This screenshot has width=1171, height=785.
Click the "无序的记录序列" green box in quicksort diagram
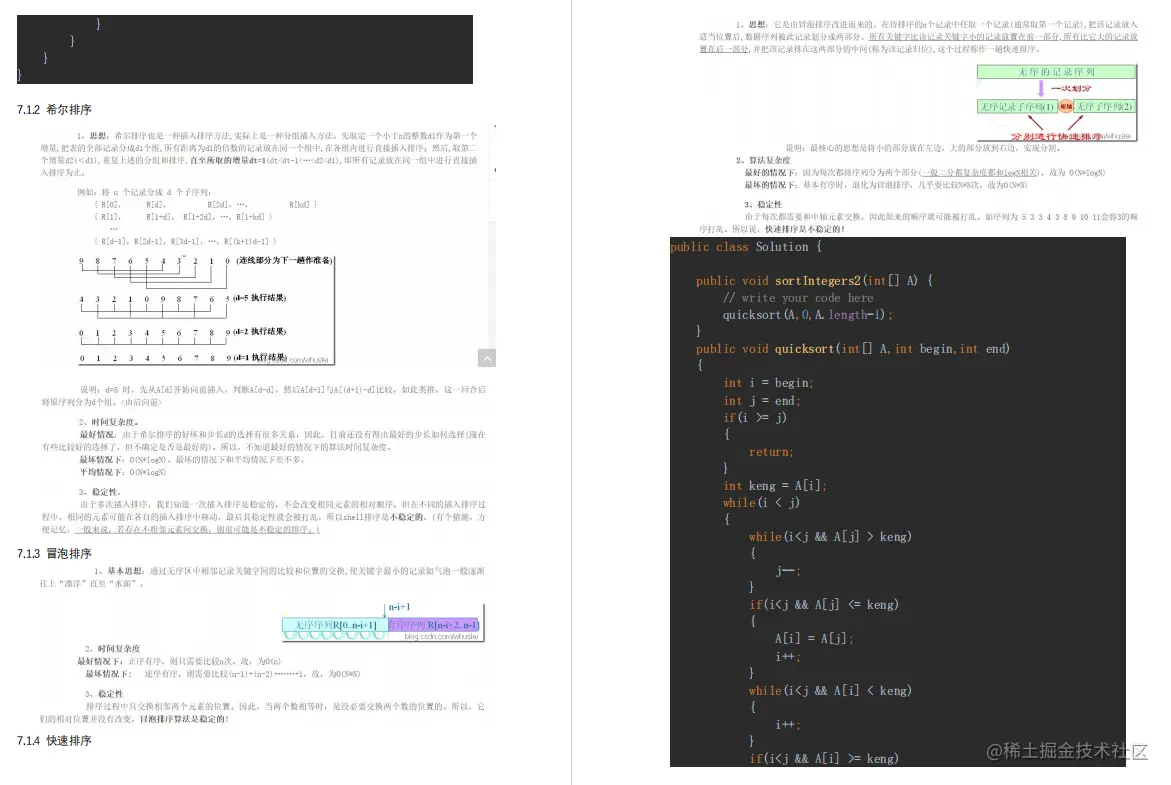pyautogui.click(x=1057, y=72)
